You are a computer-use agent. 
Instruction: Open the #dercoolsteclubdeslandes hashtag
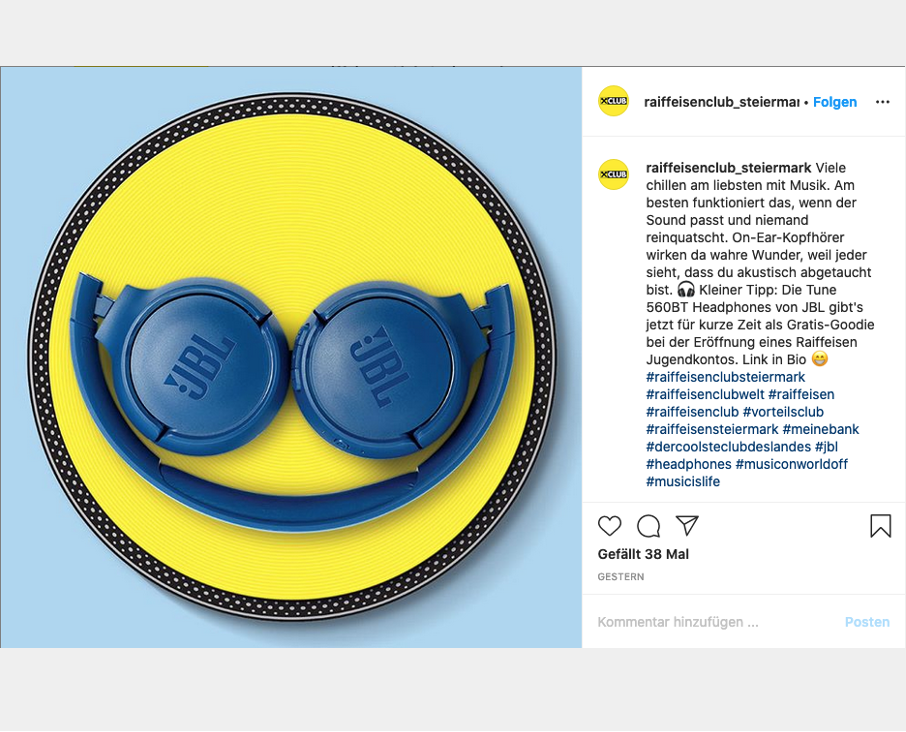click(729, 447)
